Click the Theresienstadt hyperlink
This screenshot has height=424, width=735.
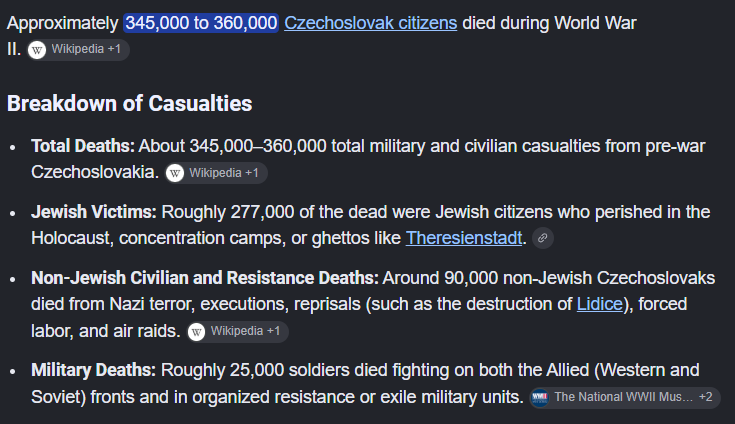pos(464,238)
